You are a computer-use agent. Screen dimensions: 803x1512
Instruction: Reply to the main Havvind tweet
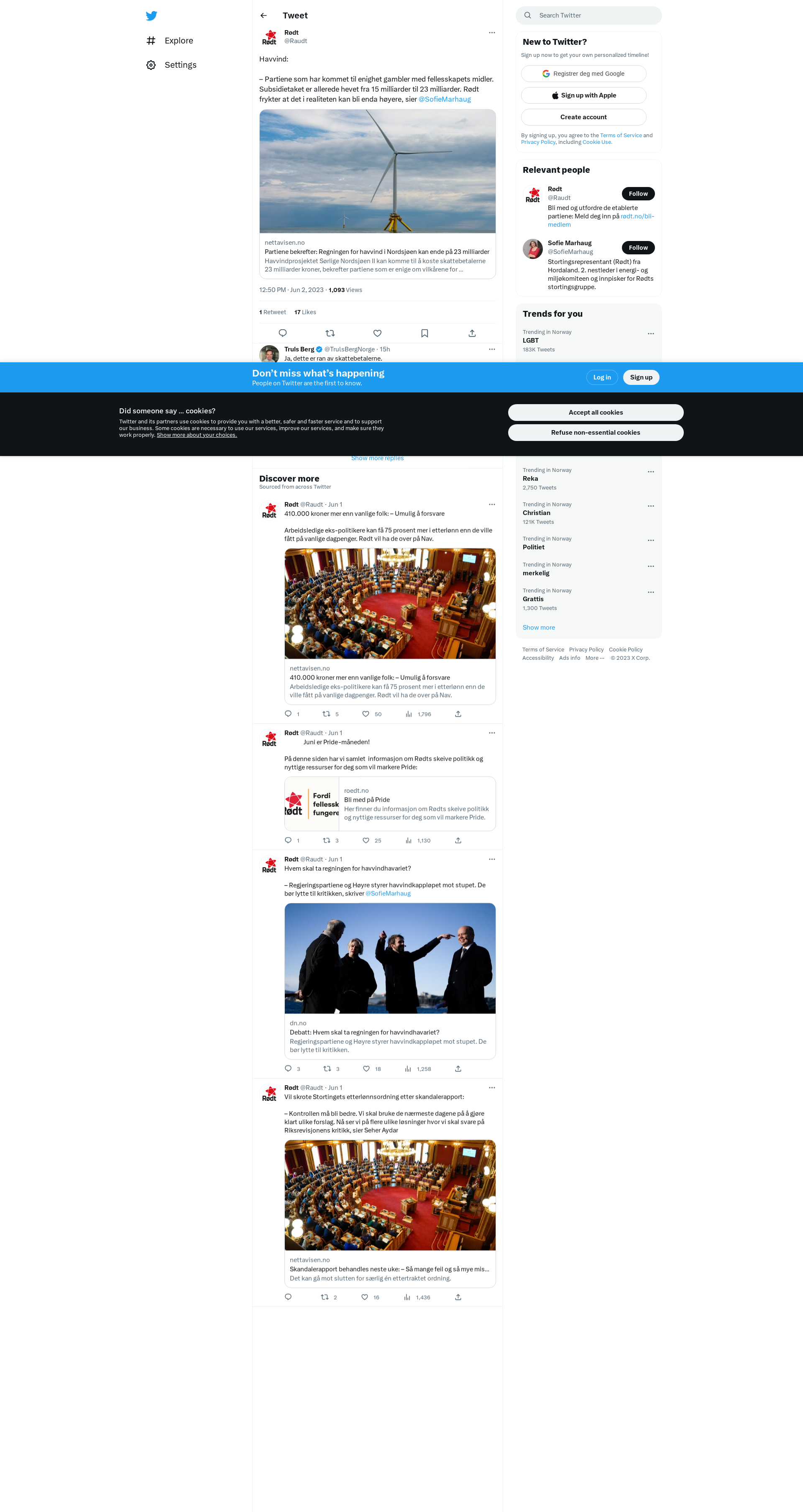283,333
